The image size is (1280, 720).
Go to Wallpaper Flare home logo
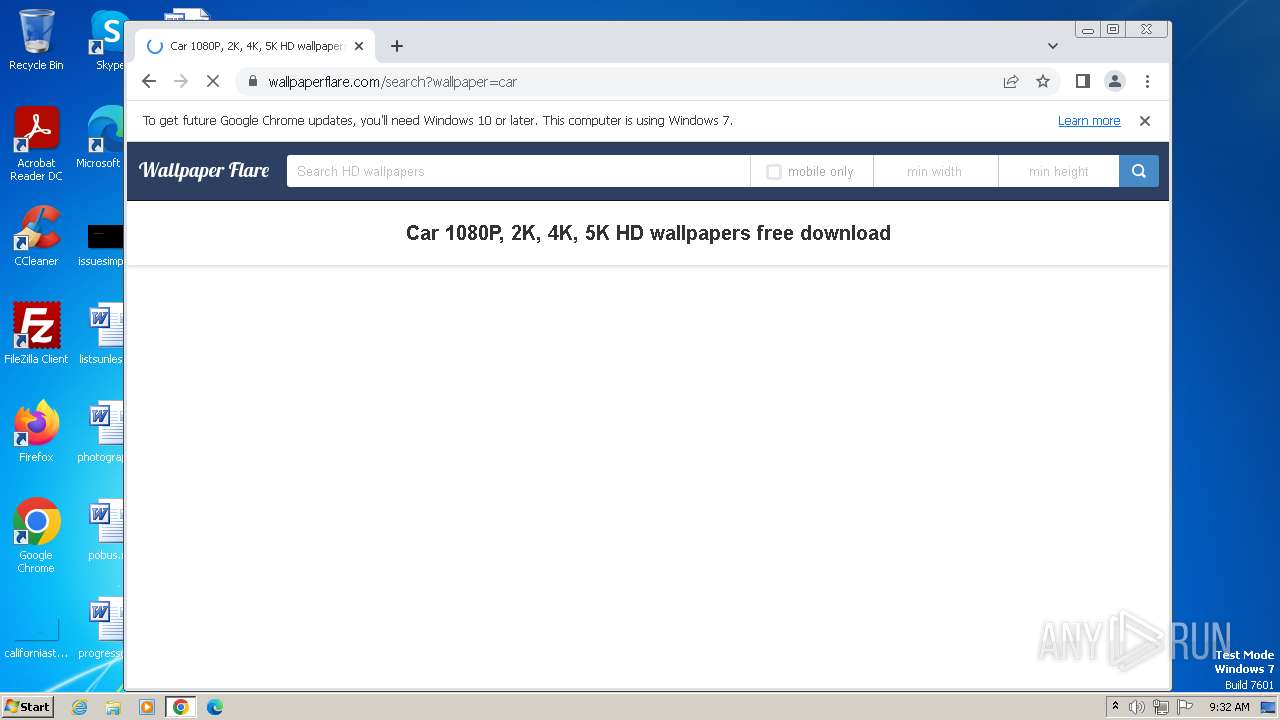click(x=204, y=171)
